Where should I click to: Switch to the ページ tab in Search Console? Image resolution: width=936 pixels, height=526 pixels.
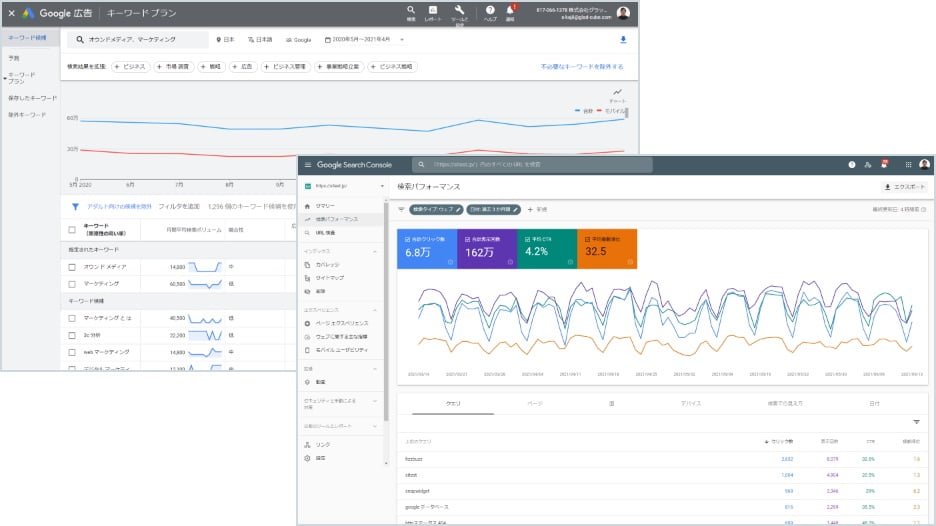(535, 404)
